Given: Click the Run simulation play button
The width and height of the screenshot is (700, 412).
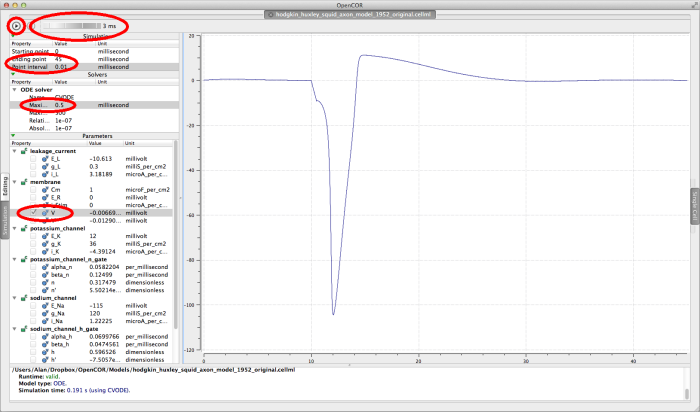Looking at the screenshot, I should click(16, 24).
